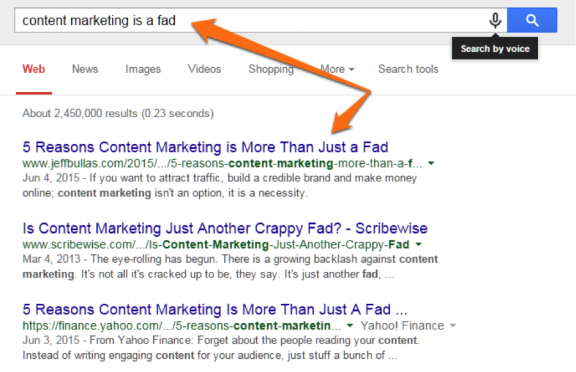Screen dimensions: 576x372
Task: Open the Shopping tab
Action: (271, 69)
